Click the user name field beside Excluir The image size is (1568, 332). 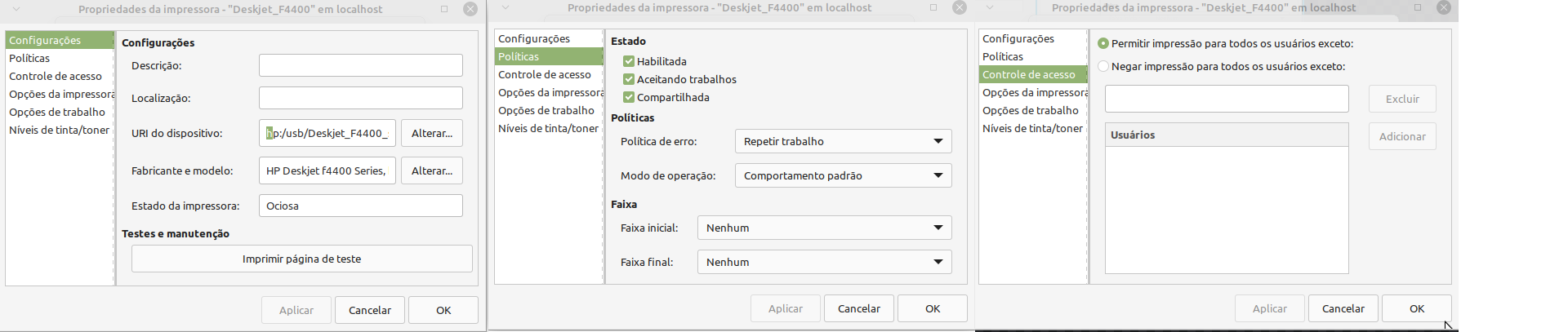pyautogui.click(x=1227, y=99)
